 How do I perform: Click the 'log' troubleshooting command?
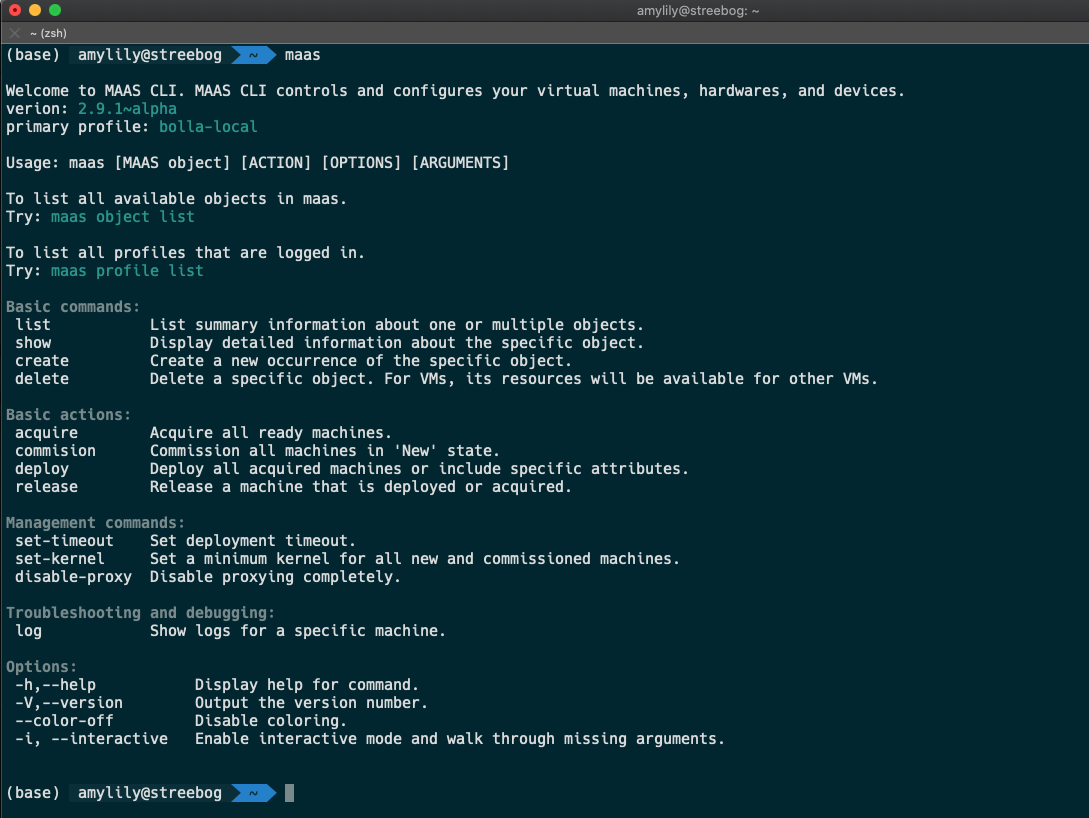click(28, 631)
